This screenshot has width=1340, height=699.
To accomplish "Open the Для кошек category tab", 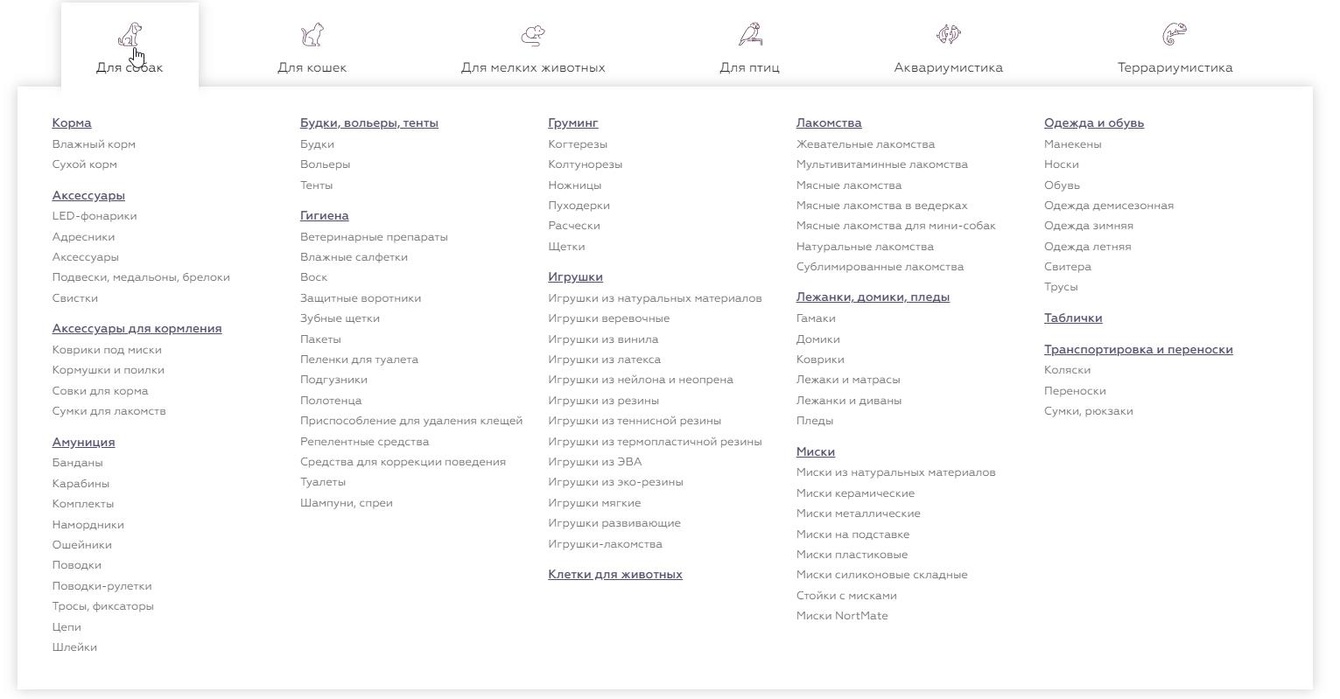I will pos(312,68).
